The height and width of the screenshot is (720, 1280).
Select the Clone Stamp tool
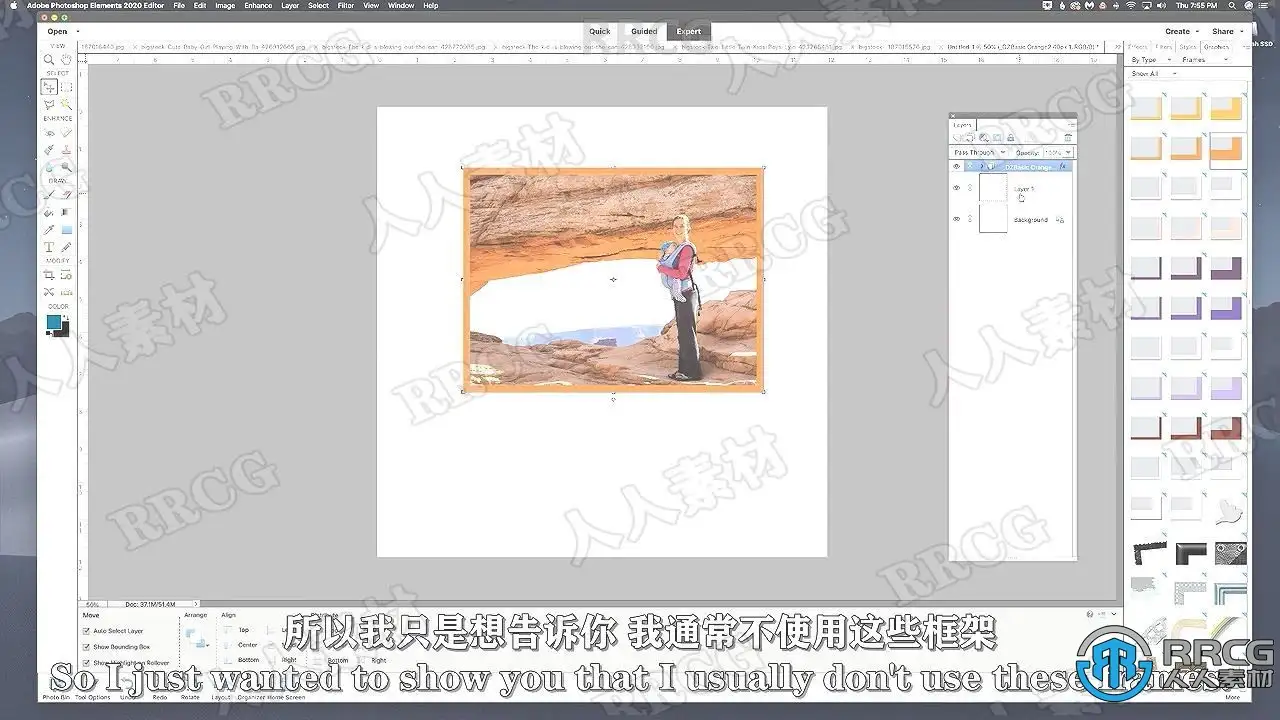(x=66, y=149)
